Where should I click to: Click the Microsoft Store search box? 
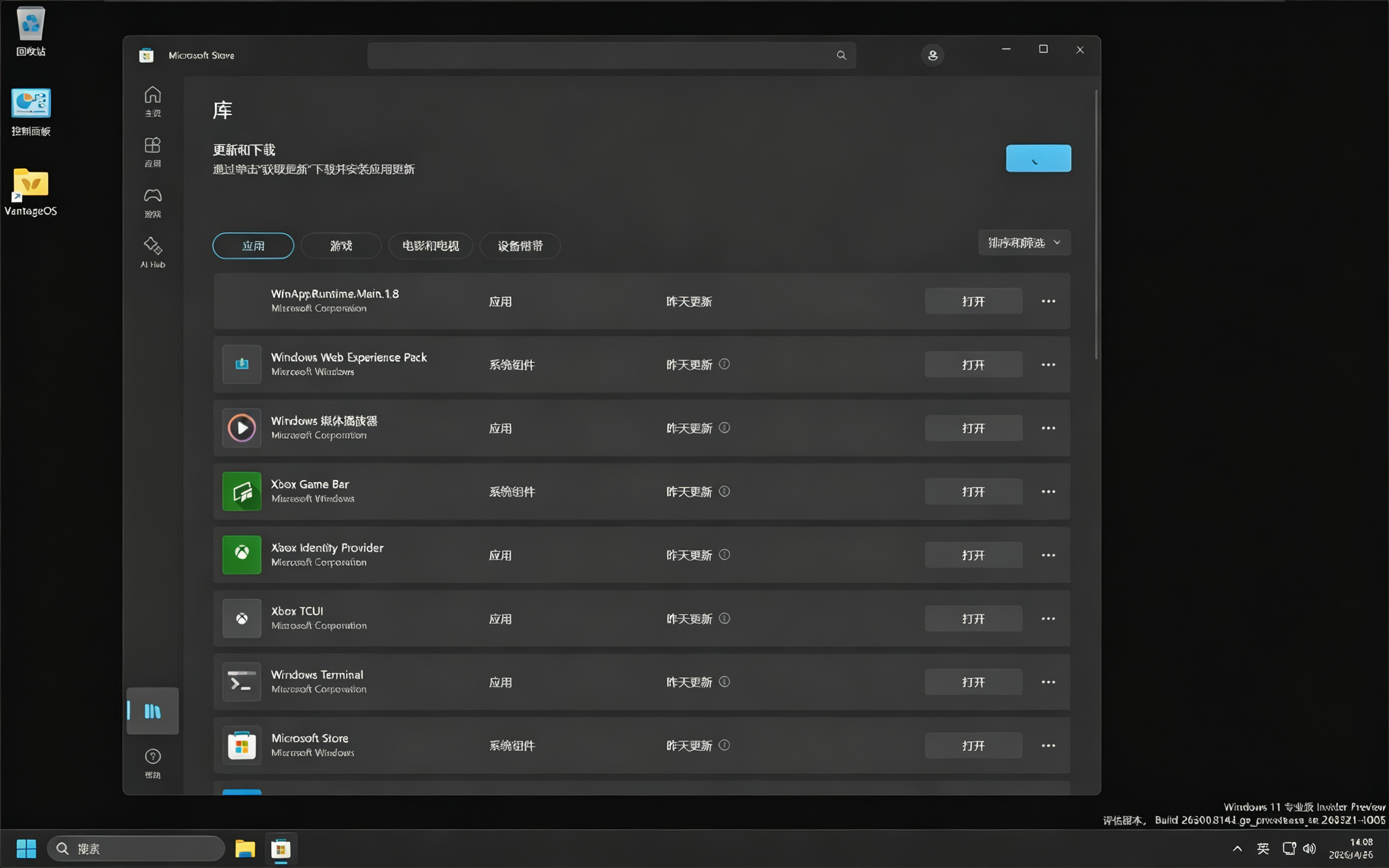tap(612, 55)
